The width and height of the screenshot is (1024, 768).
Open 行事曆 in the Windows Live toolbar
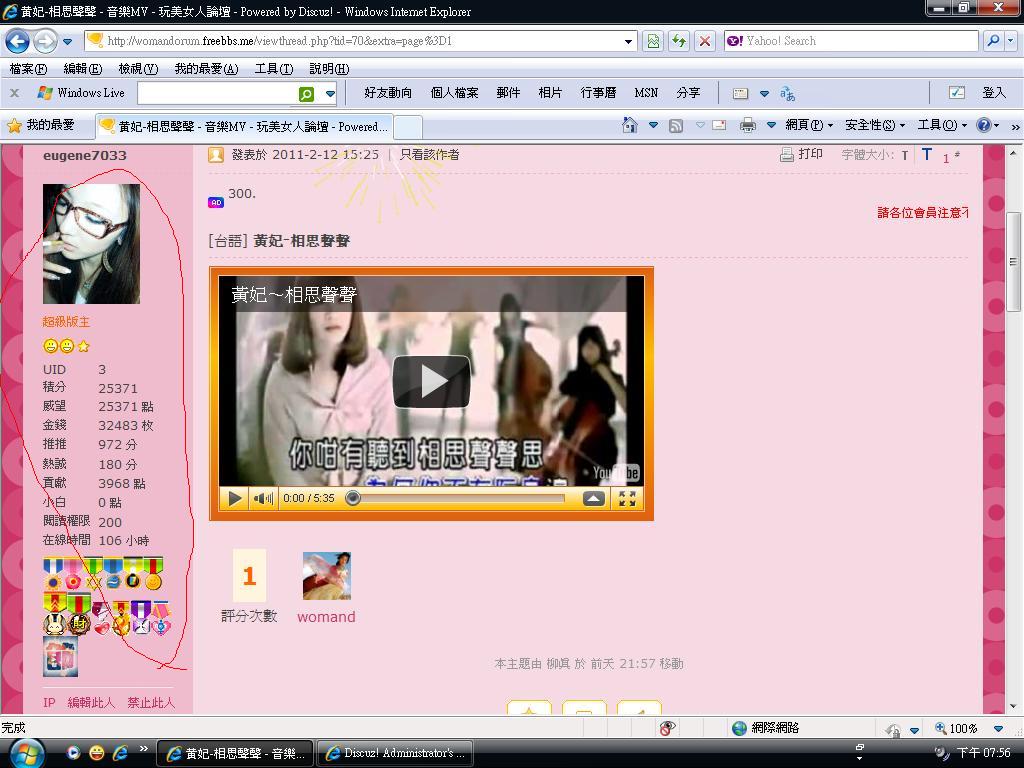(598, 93)
